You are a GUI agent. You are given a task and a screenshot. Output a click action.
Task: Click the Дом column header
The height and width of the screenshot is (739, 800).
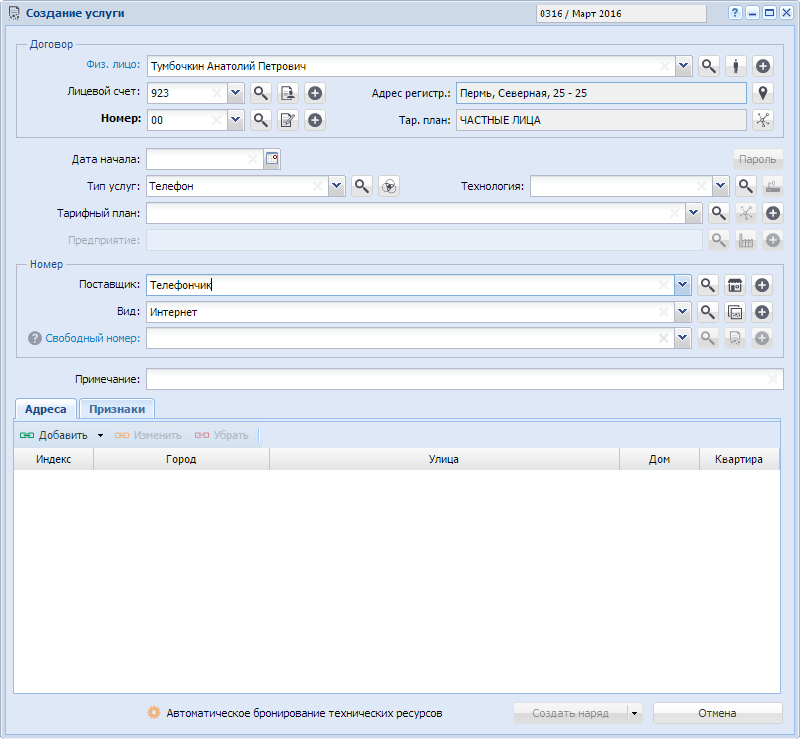pos(659,459)
